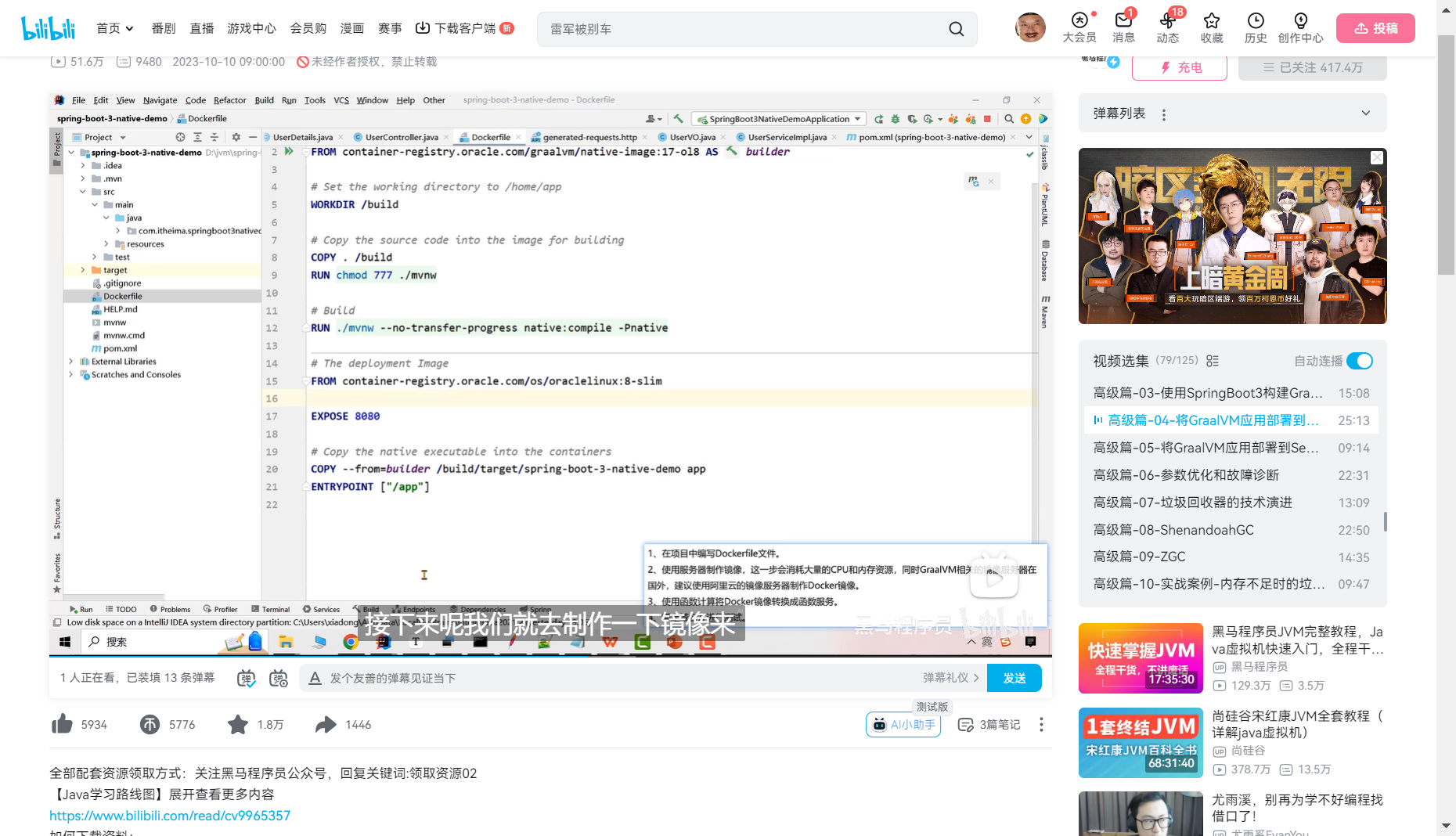
Task: Click the 投稿 upload button
Action: (1375, 27)
